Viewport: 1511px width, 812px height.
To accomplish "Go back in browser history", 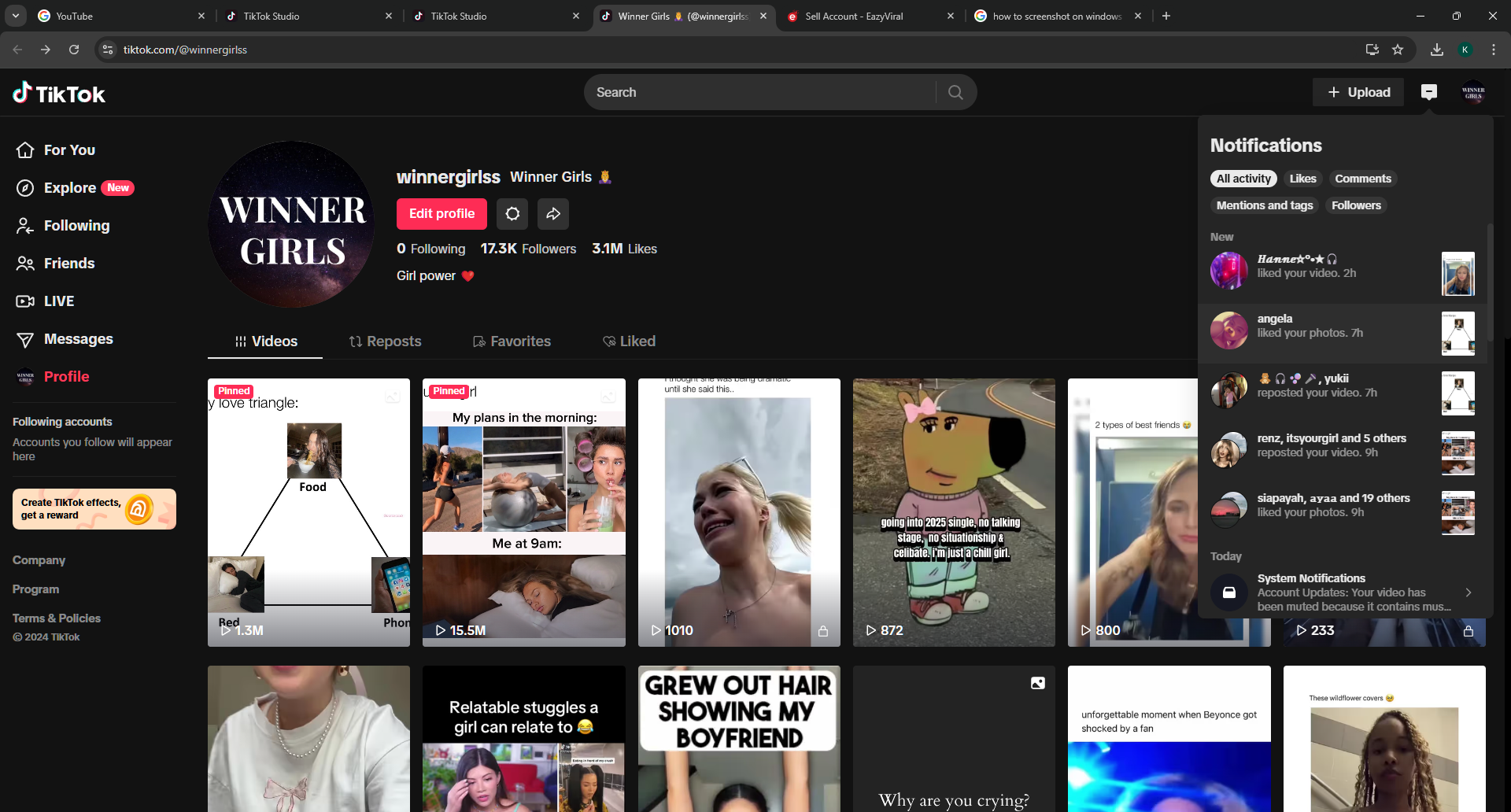I will click(x=17, y=50).
